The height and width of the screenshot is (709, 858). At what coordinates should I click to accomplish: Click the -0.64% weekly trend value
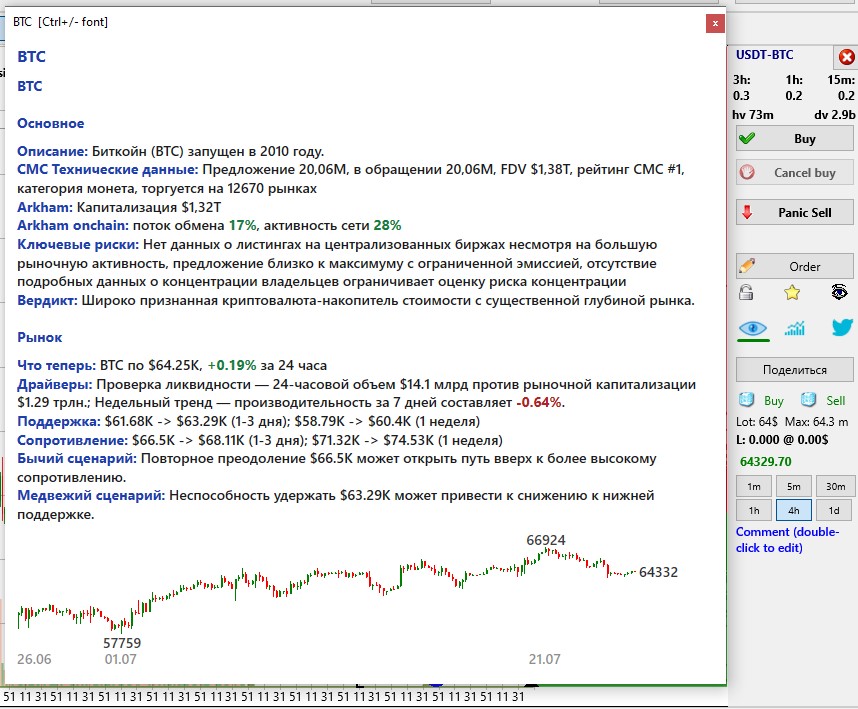[538, 403]
